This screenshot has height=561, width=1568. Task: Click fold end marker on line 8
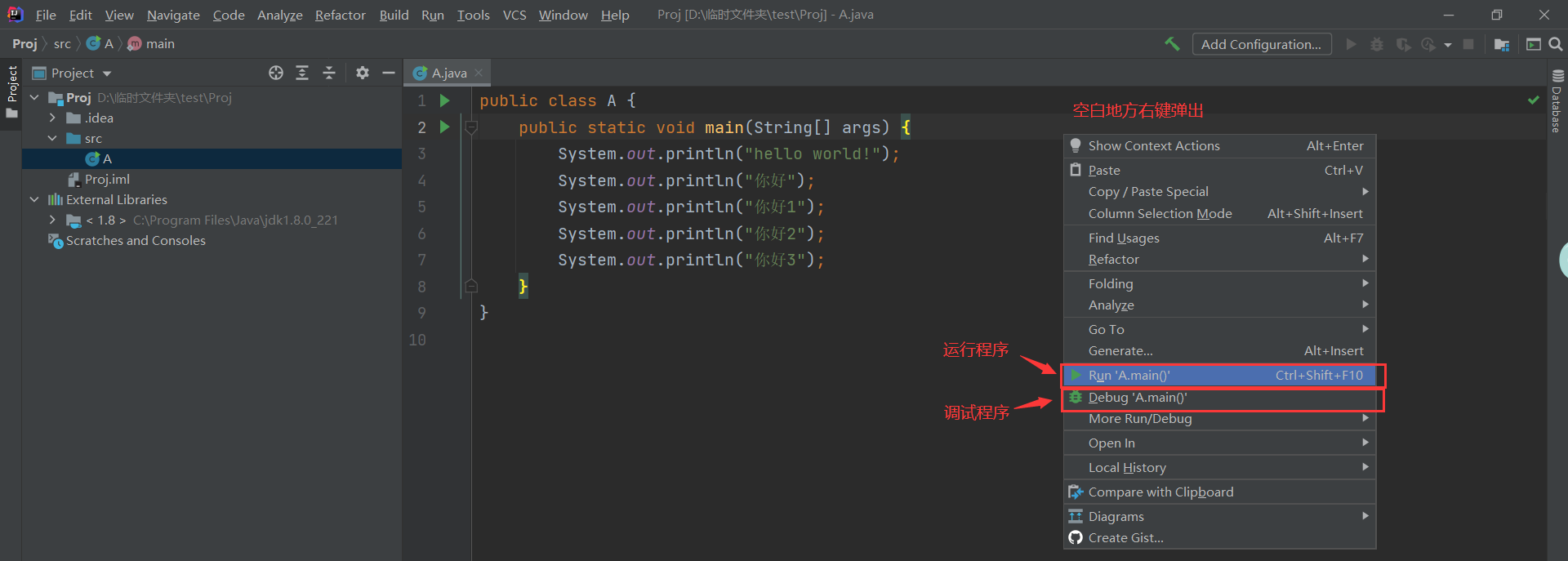[471, 286]
